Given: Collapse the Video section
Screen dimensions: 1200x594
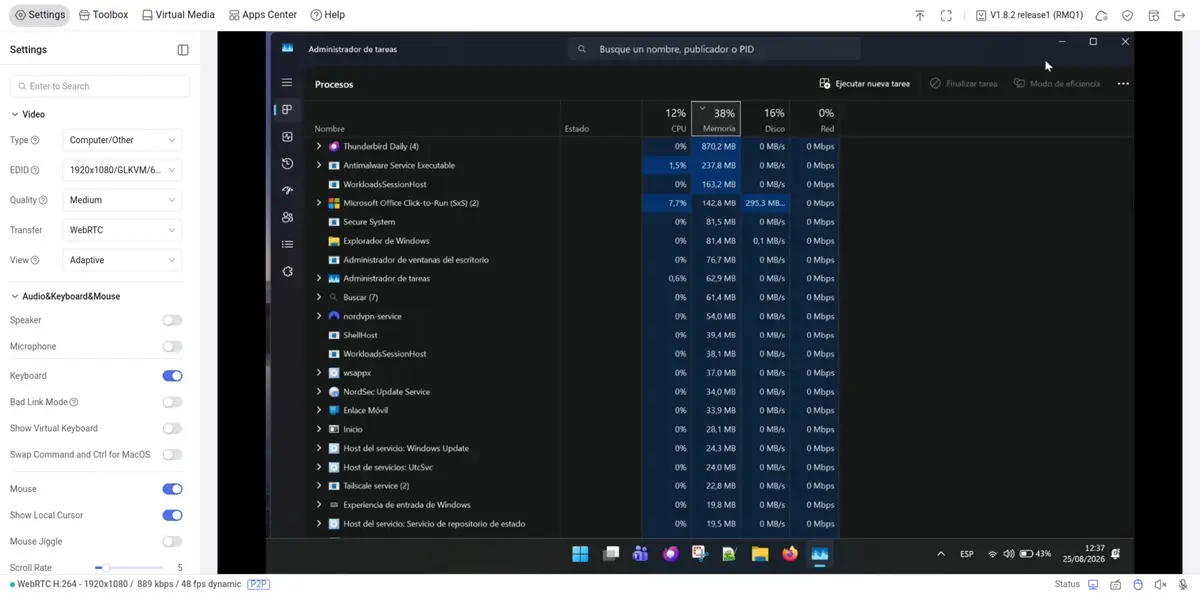Looking at the screenshot, I should coord(28,114).
